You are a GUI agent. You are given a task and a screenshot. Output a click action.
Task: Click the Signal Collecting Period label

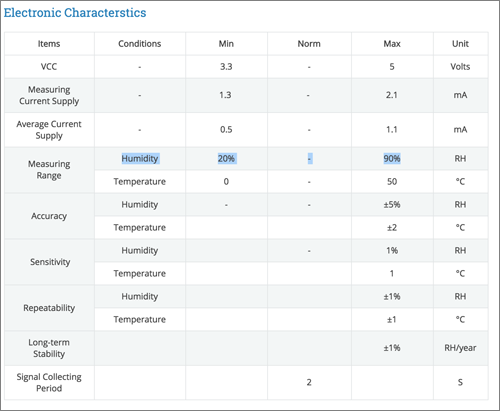coord(49,382)
